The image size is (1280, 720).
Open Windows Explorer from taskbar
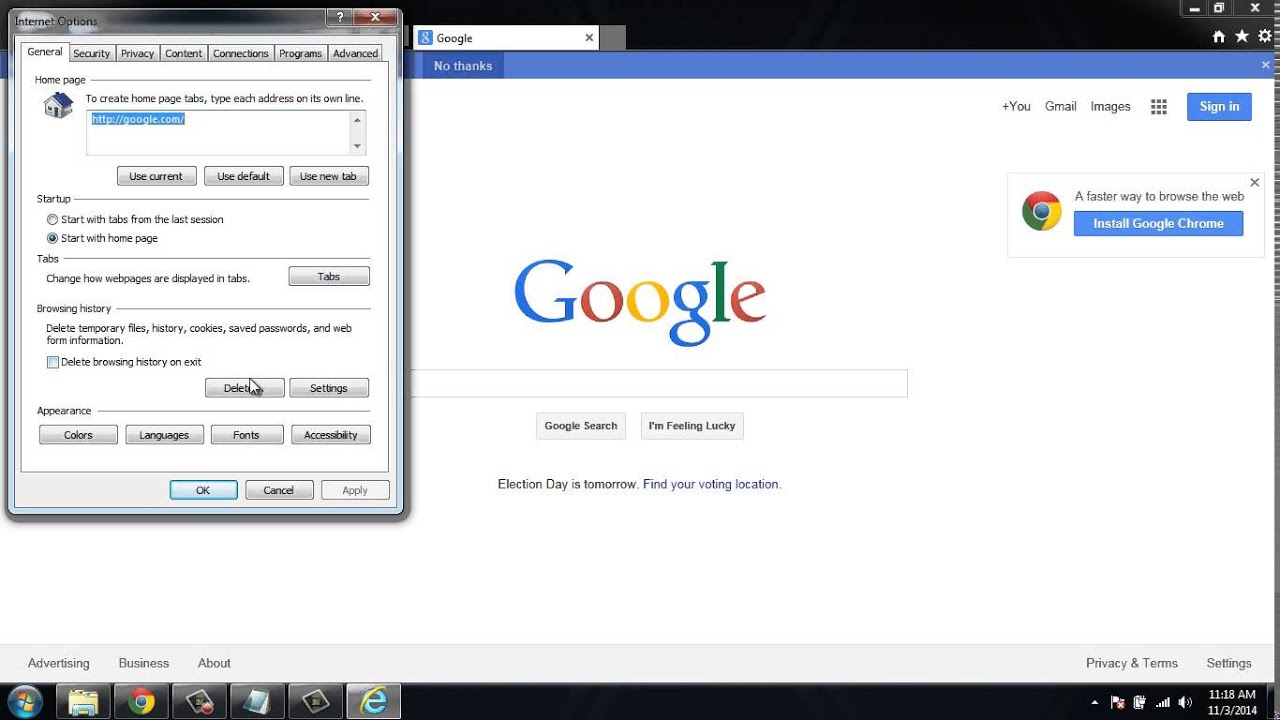(83, 701)
